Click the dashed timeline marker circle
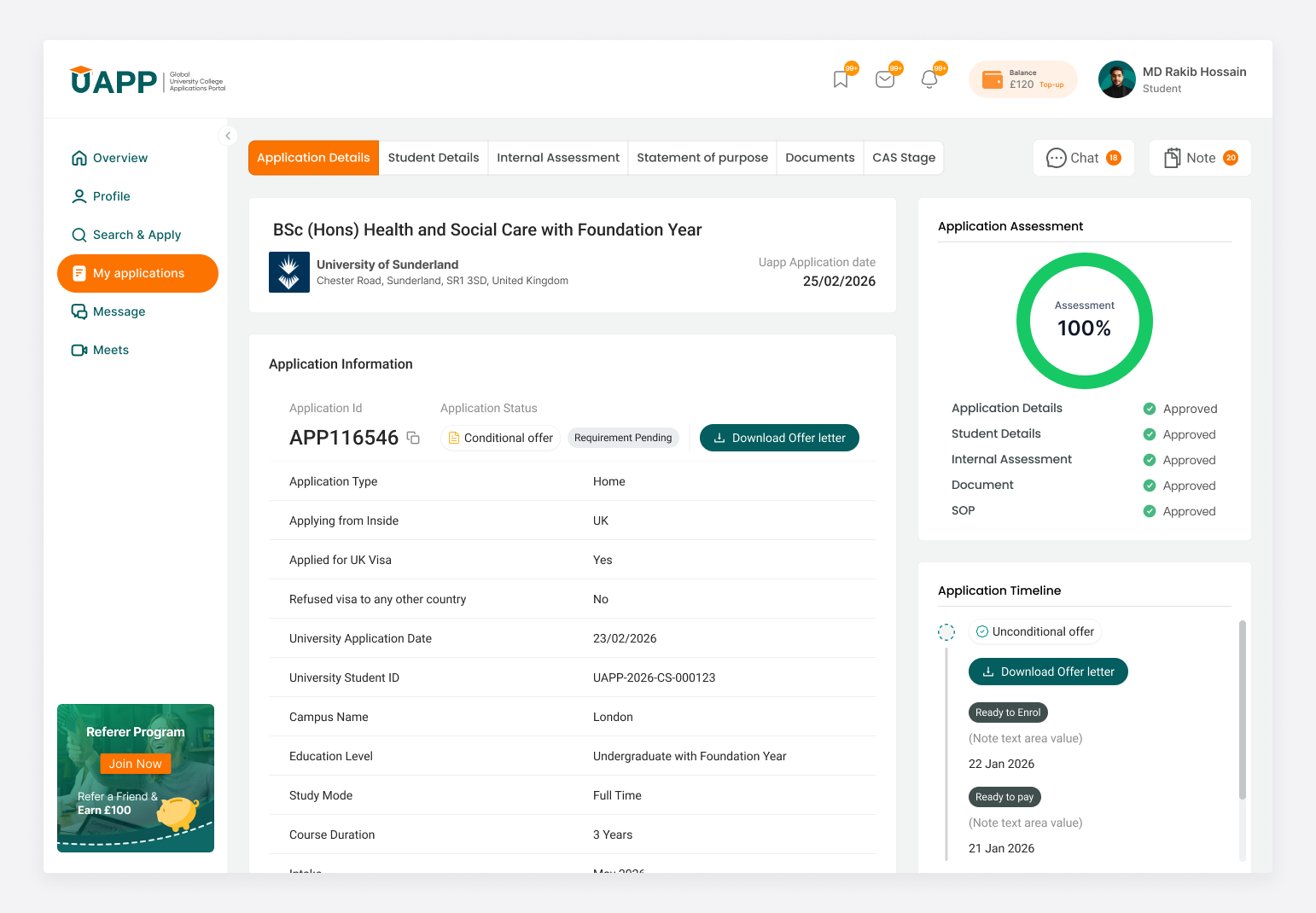Viewport: 1316px width, 913px height. (946, 631)
